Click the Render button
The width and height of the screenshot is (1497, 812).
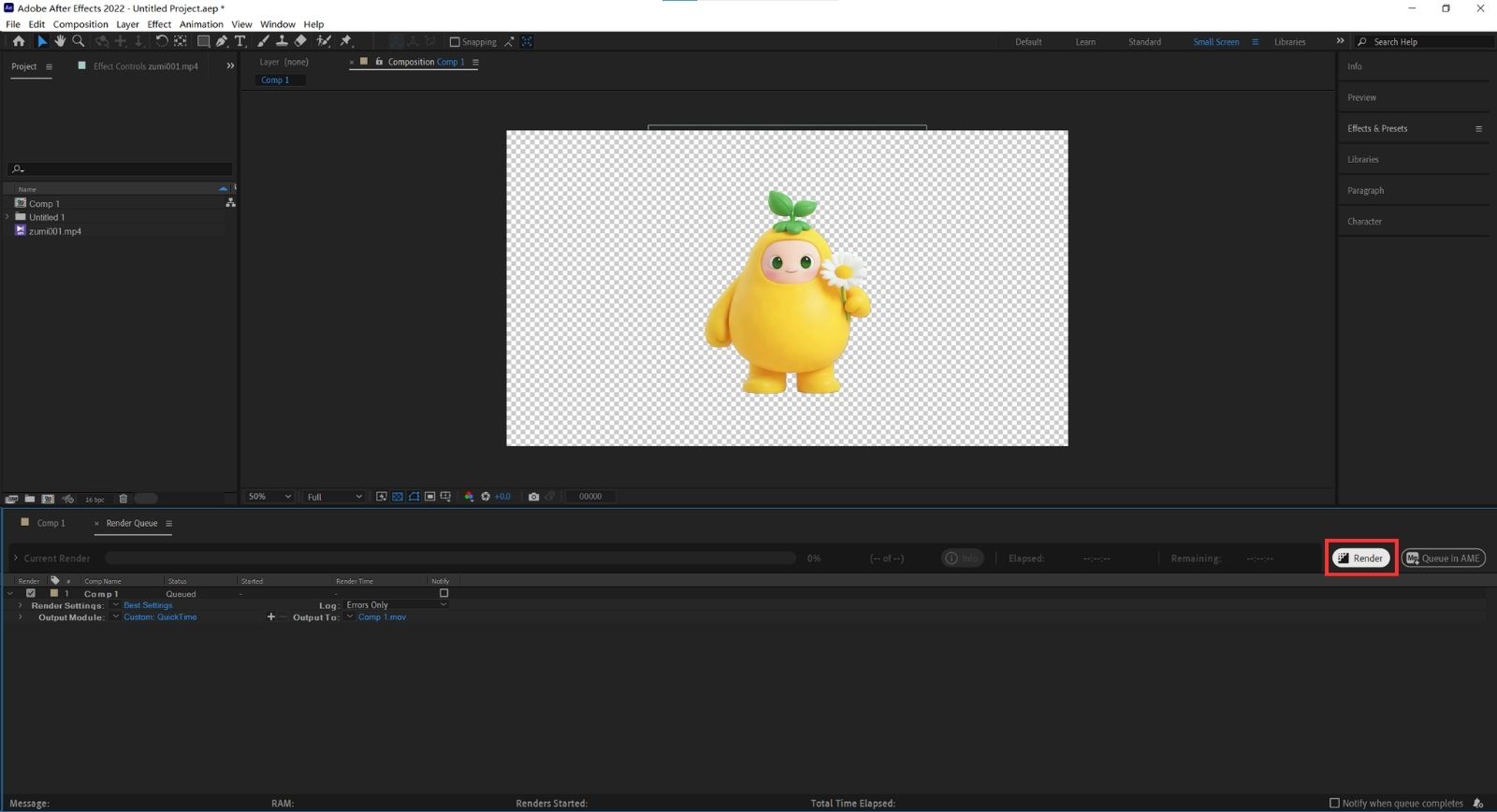point(1361,558)
